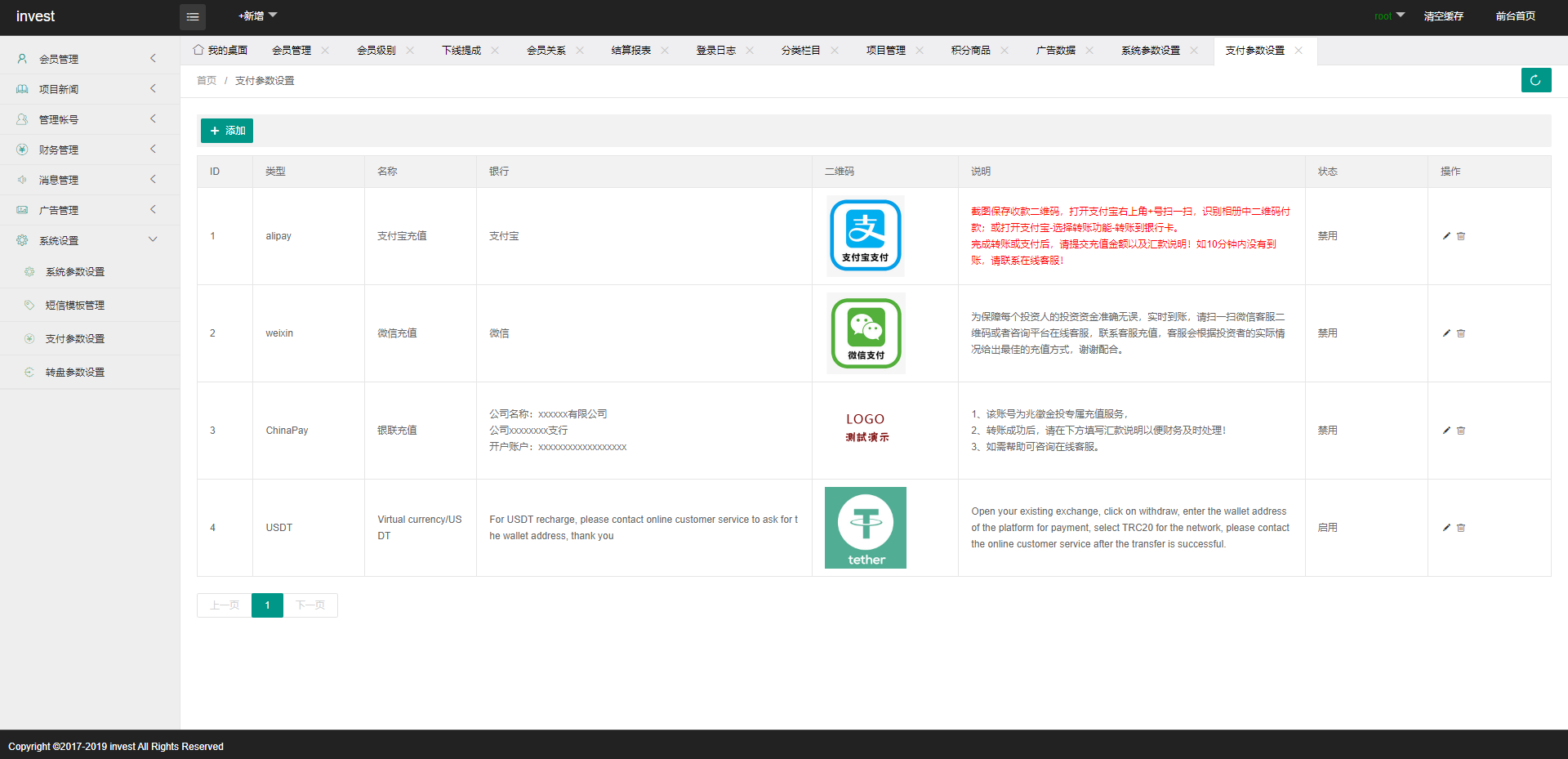Open the root user dropdown
1568x759 pixels.
click(1388, 16)
